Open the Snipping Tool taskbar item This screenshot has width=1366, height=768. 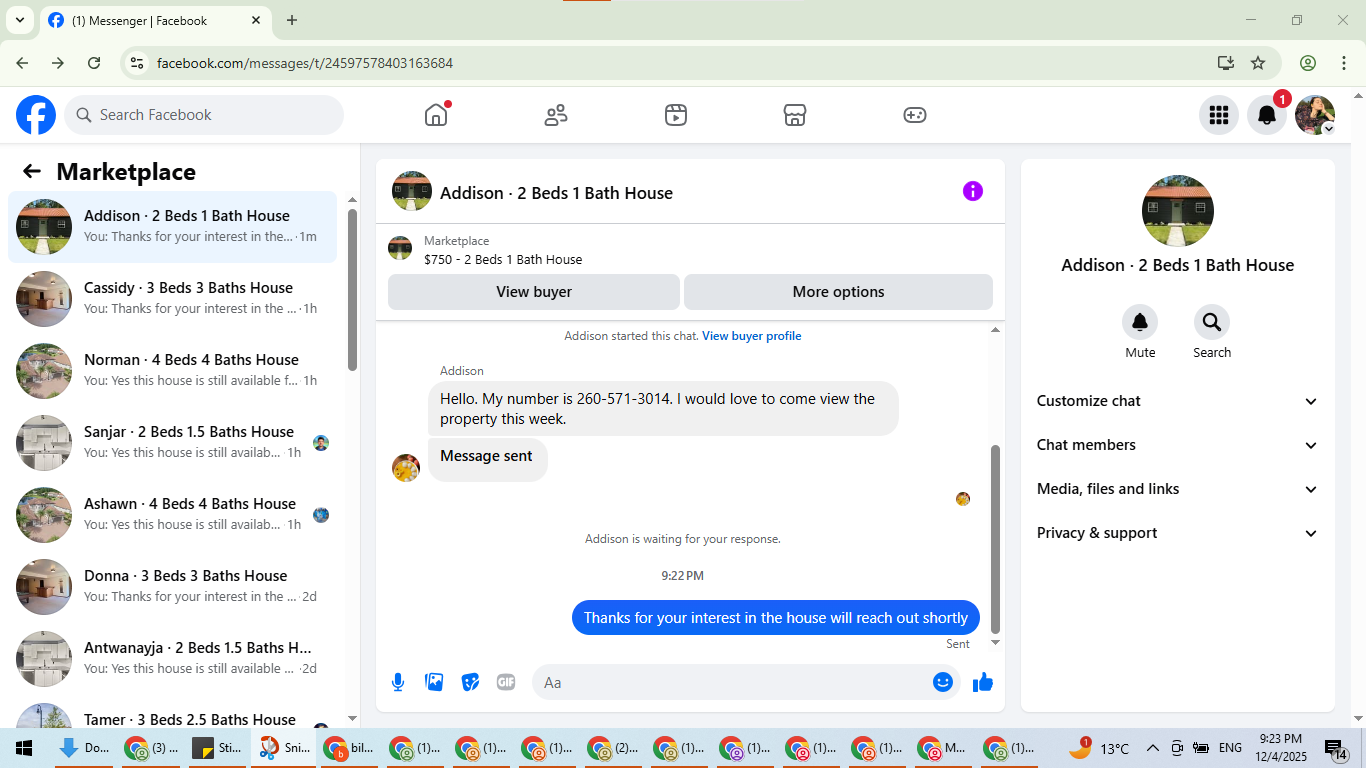pos(284,748)
